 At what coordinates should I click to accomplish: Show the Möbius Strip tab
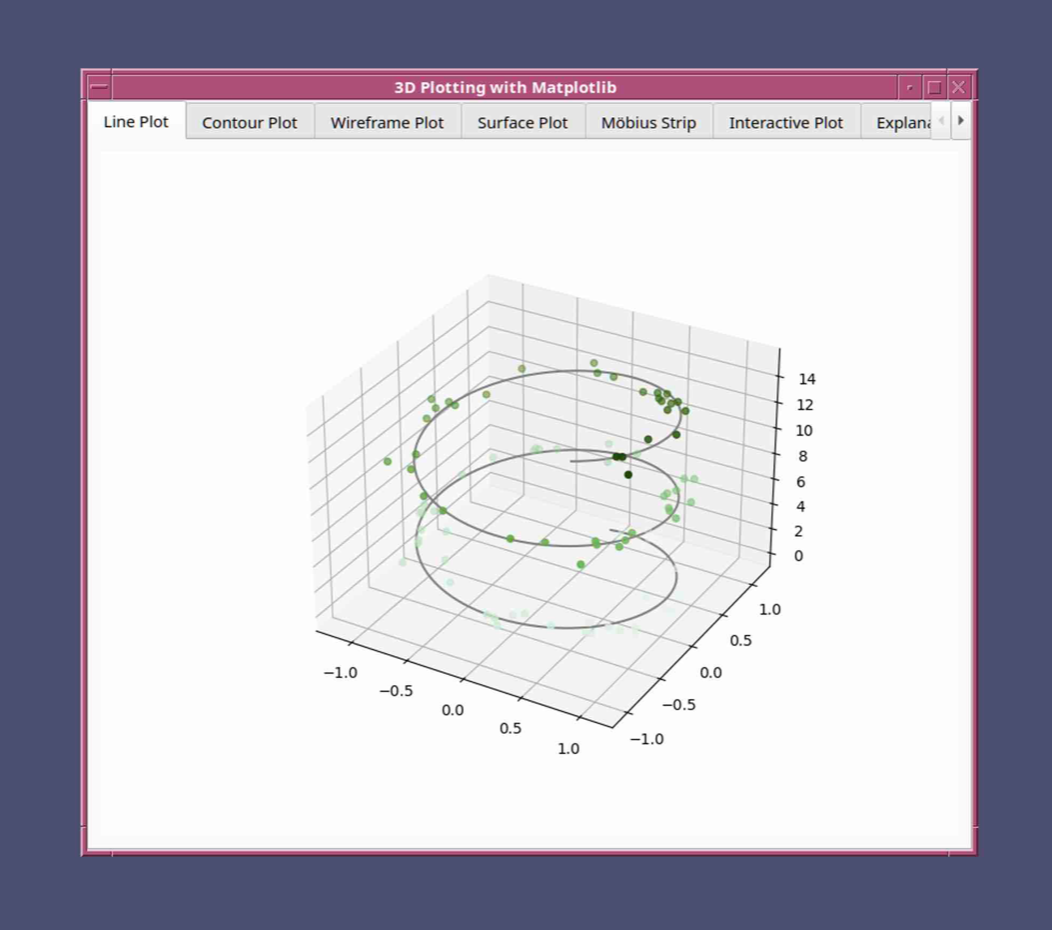coord(648,122)
